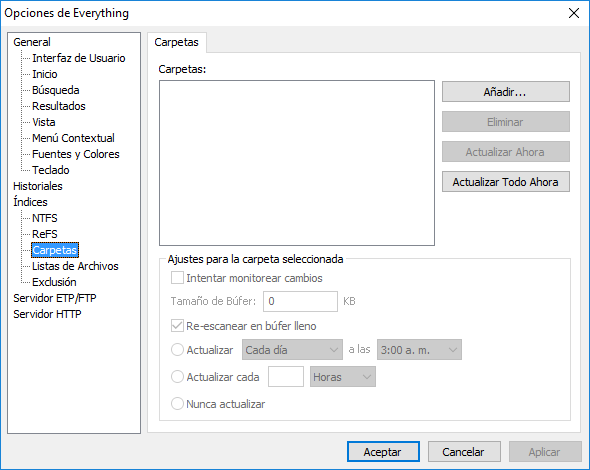Open the Horas unit dropdown
Screen dimensions: 590x470
point(343,377)
